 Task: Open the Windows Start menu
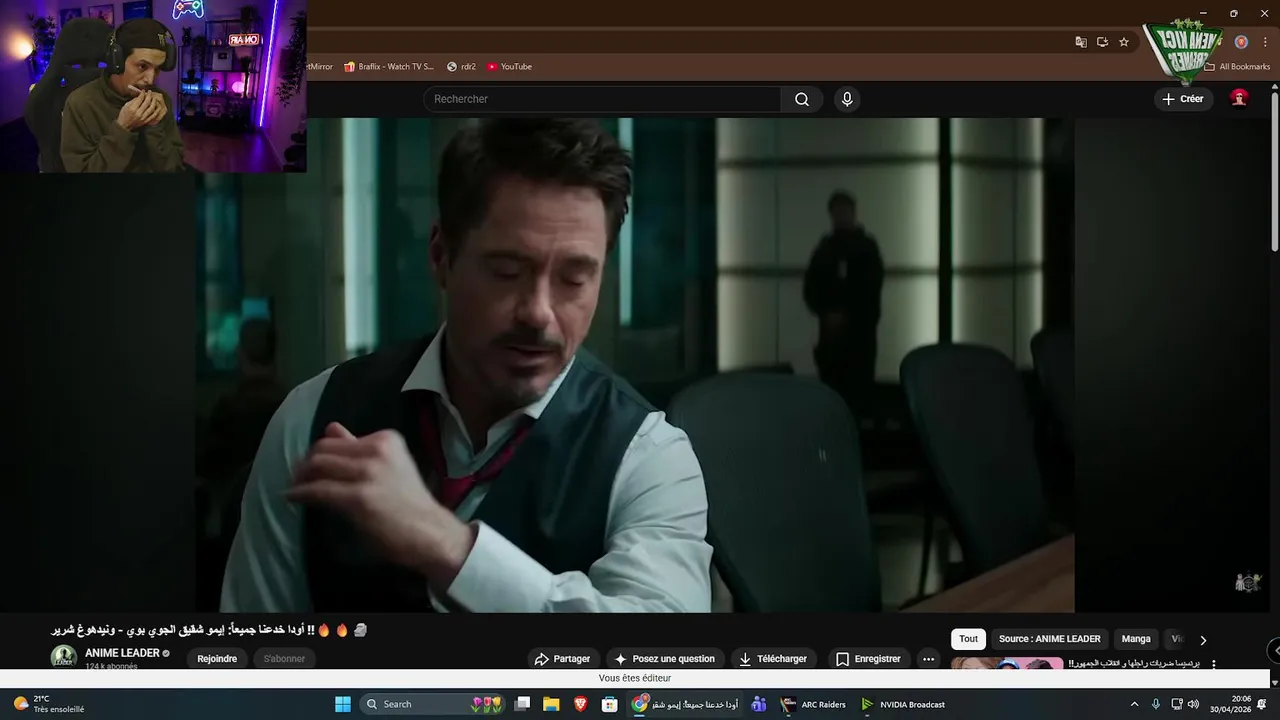(343, 704)
